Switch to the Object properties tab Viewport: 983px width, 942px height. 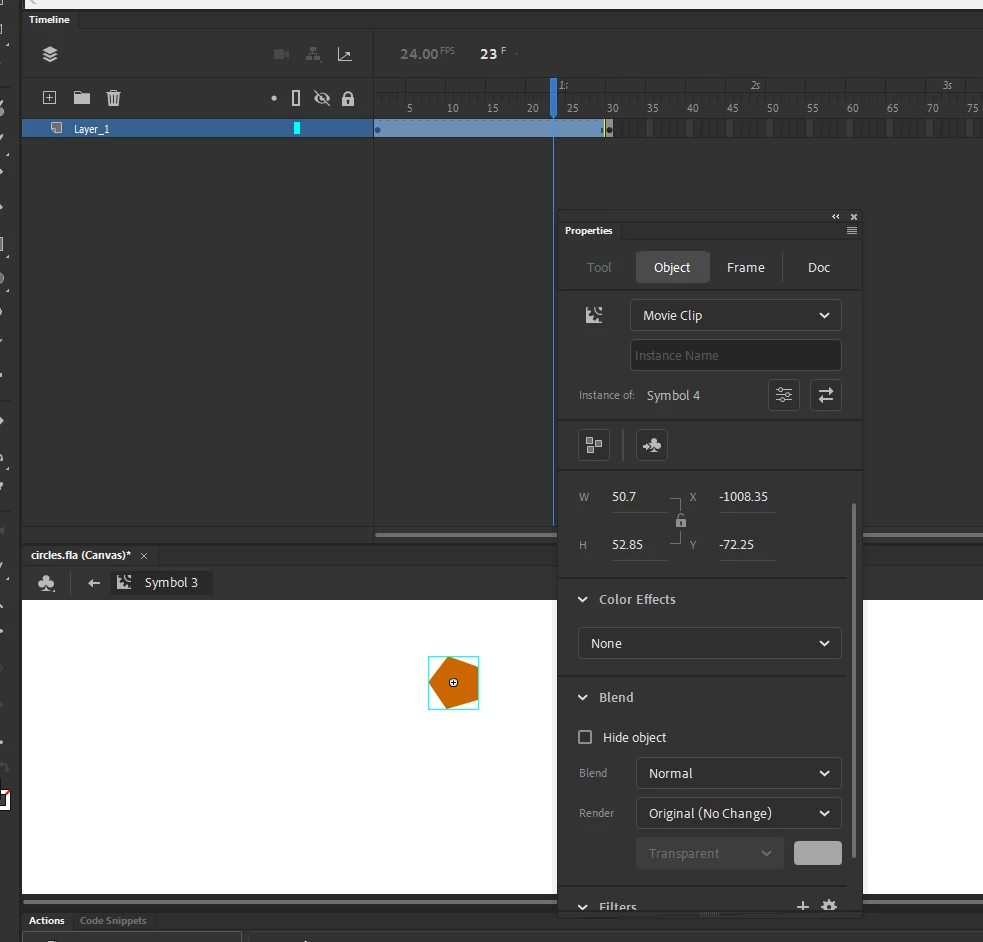point(672,268)
